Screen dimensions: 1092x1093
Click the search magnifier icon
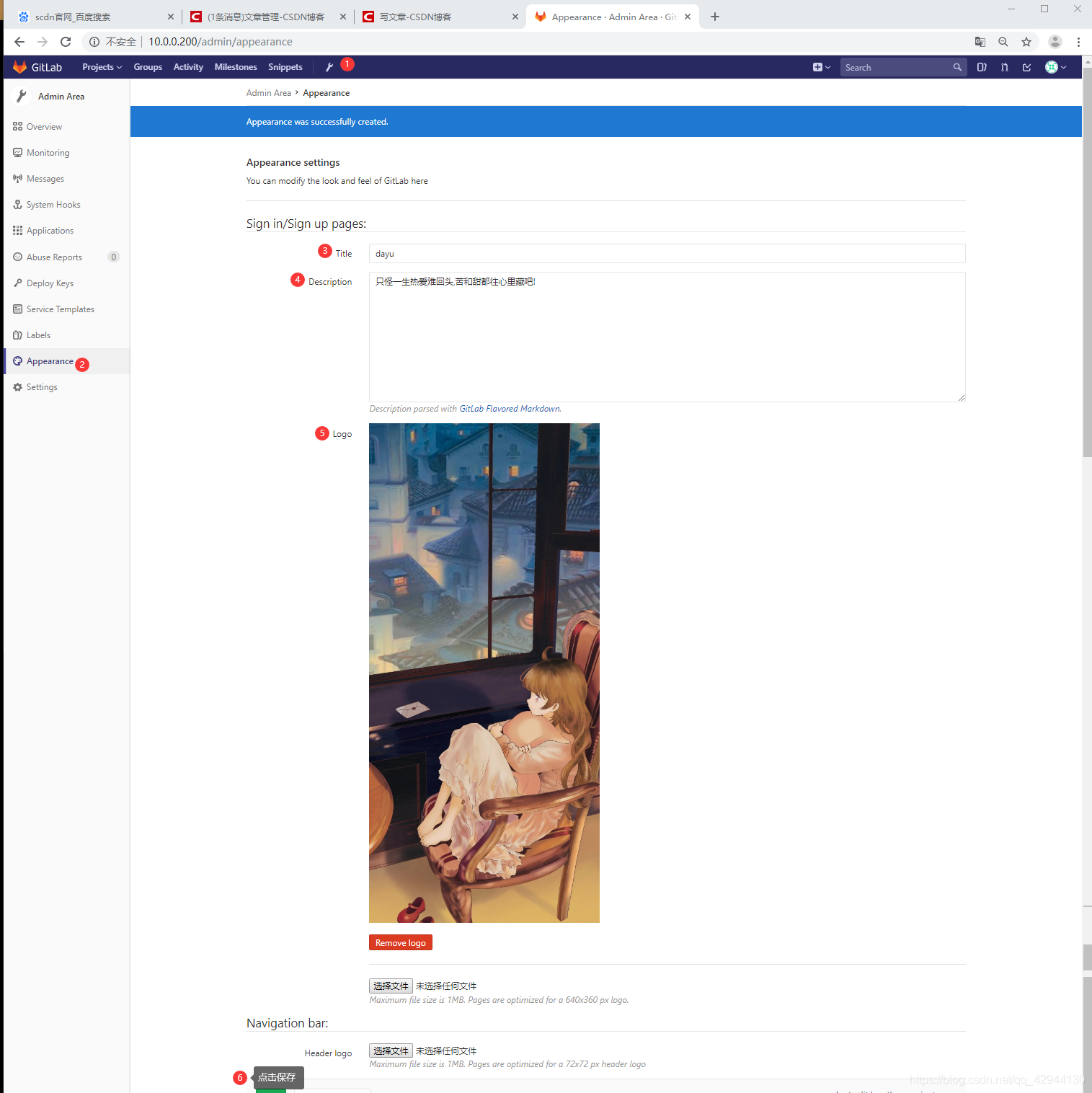coord(957,67)
